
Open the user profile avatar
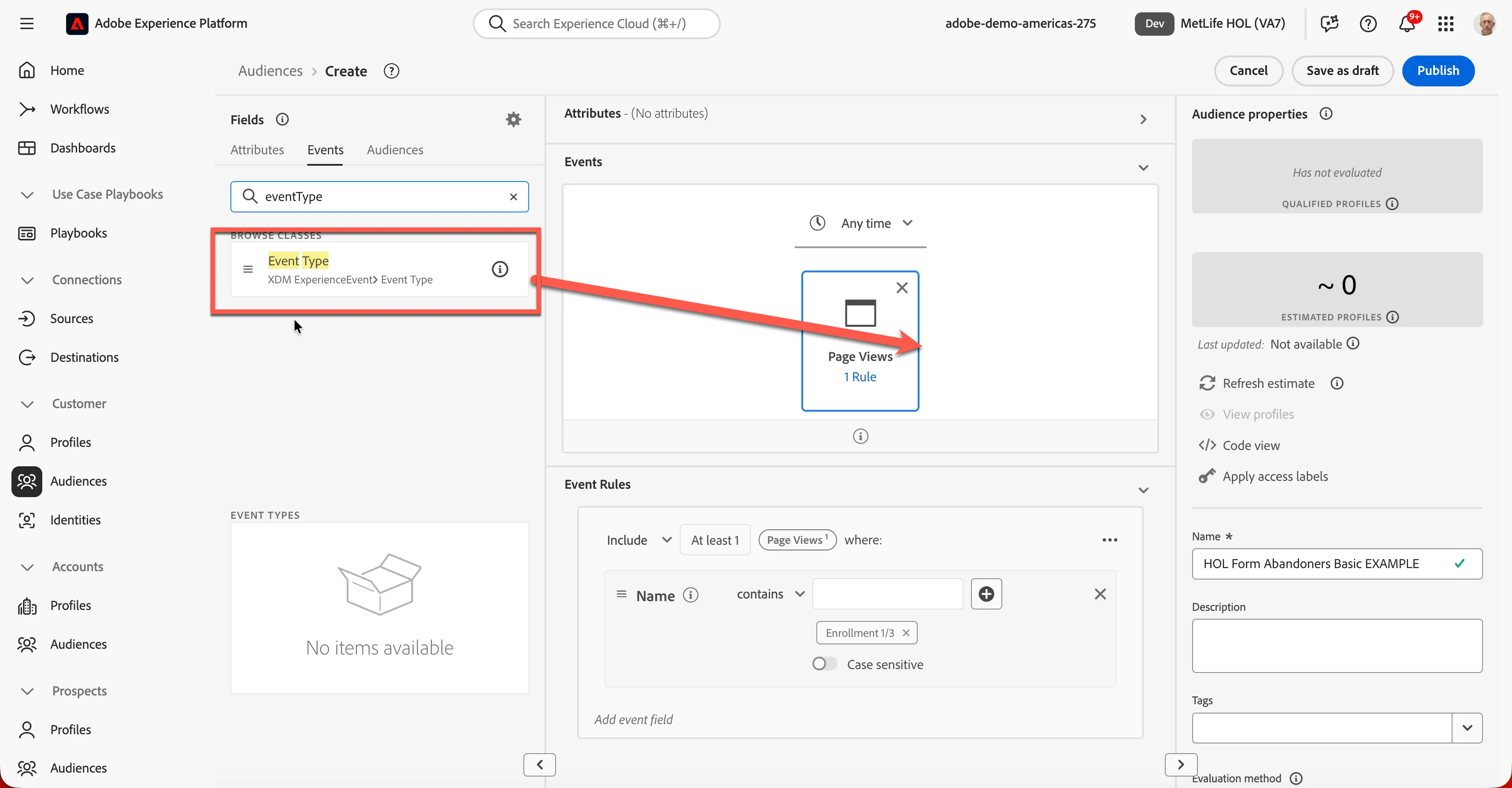tap(1485, 23)
